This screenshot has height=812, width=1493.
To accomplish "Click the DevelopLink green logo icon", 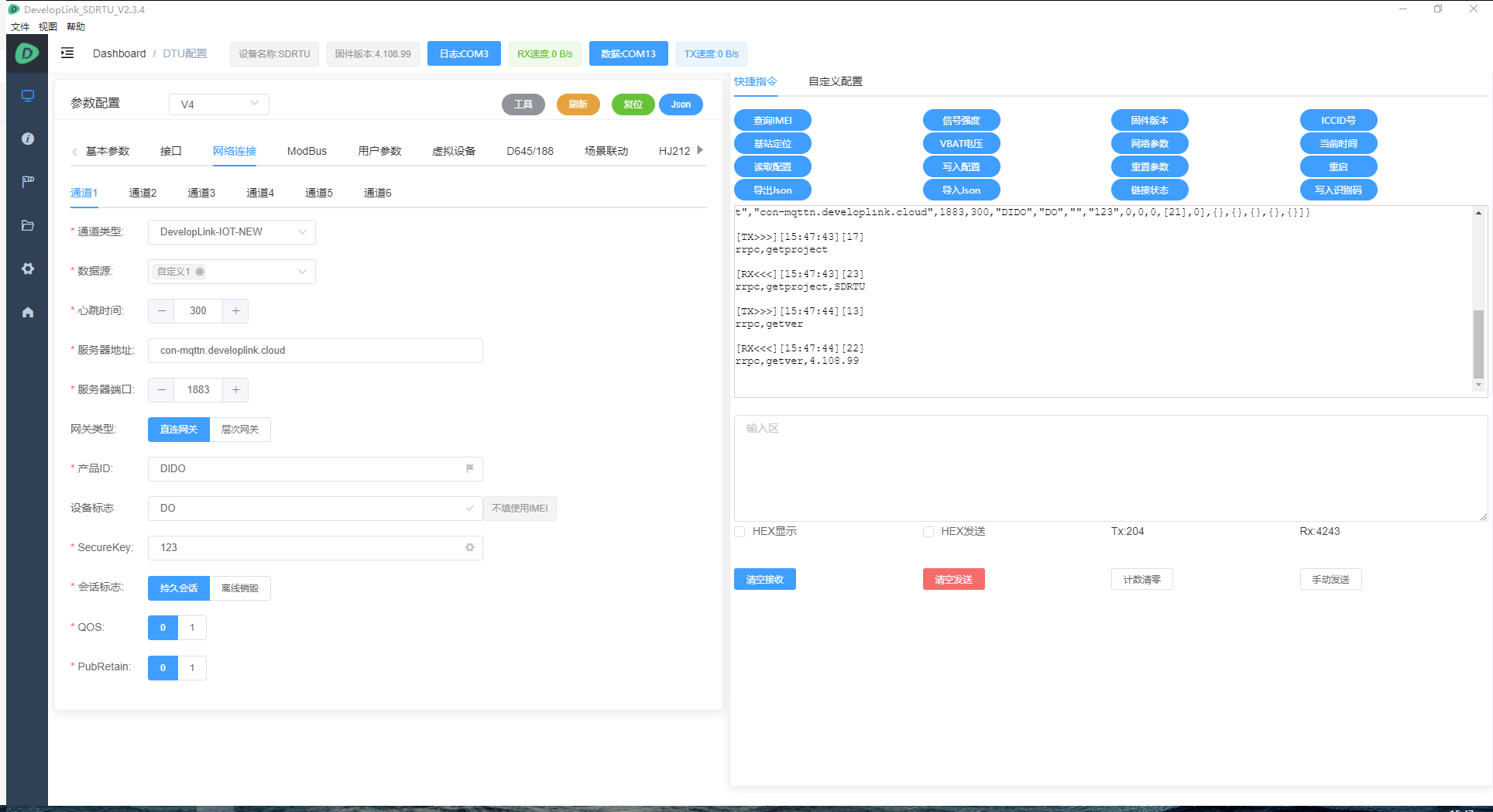I will [x=27, y=53].
